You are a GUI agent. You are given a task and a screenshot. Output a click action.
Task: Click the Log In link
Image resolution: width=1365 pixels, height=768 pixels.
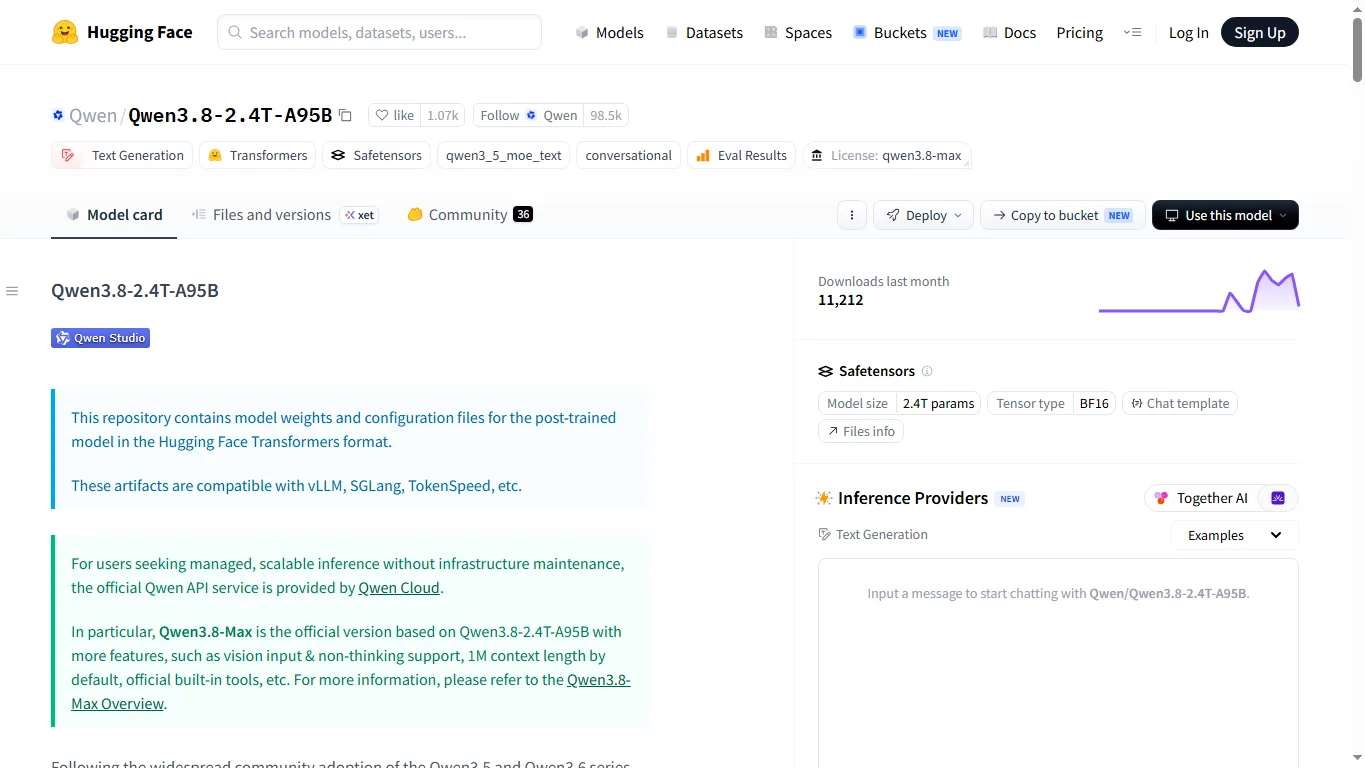click(x=1188, y=32)
